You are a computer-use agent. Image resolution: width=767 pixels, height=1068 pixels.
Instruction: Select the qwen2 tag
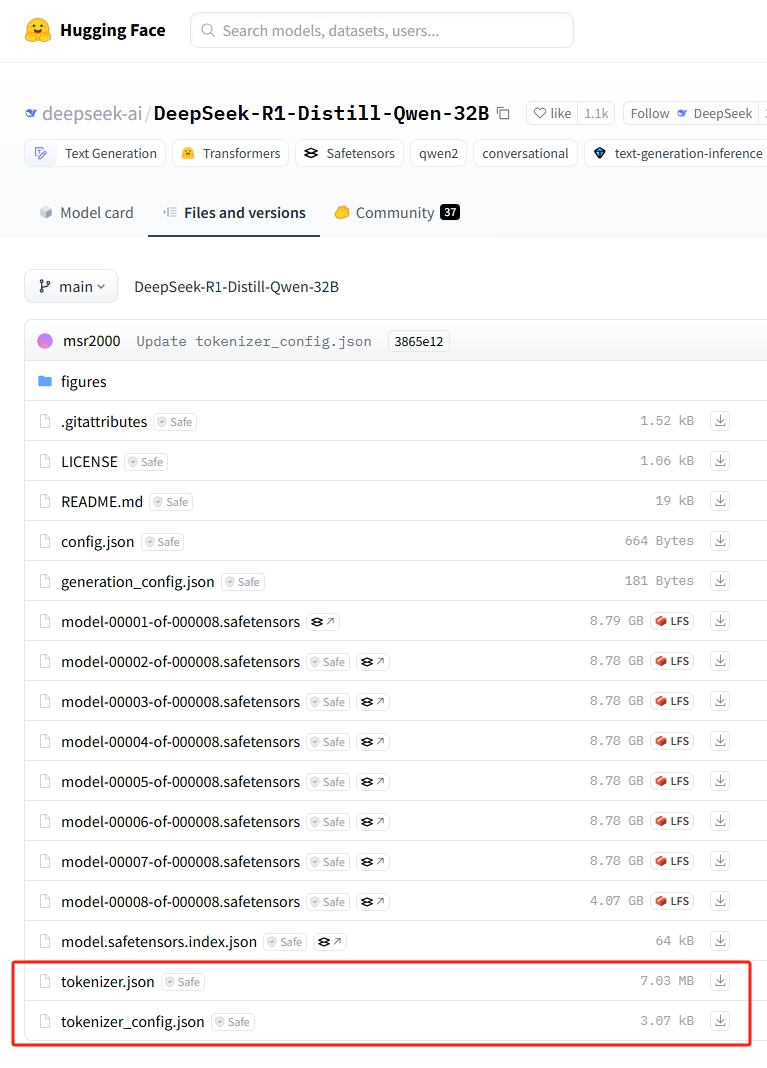click(x=438, y=153)
